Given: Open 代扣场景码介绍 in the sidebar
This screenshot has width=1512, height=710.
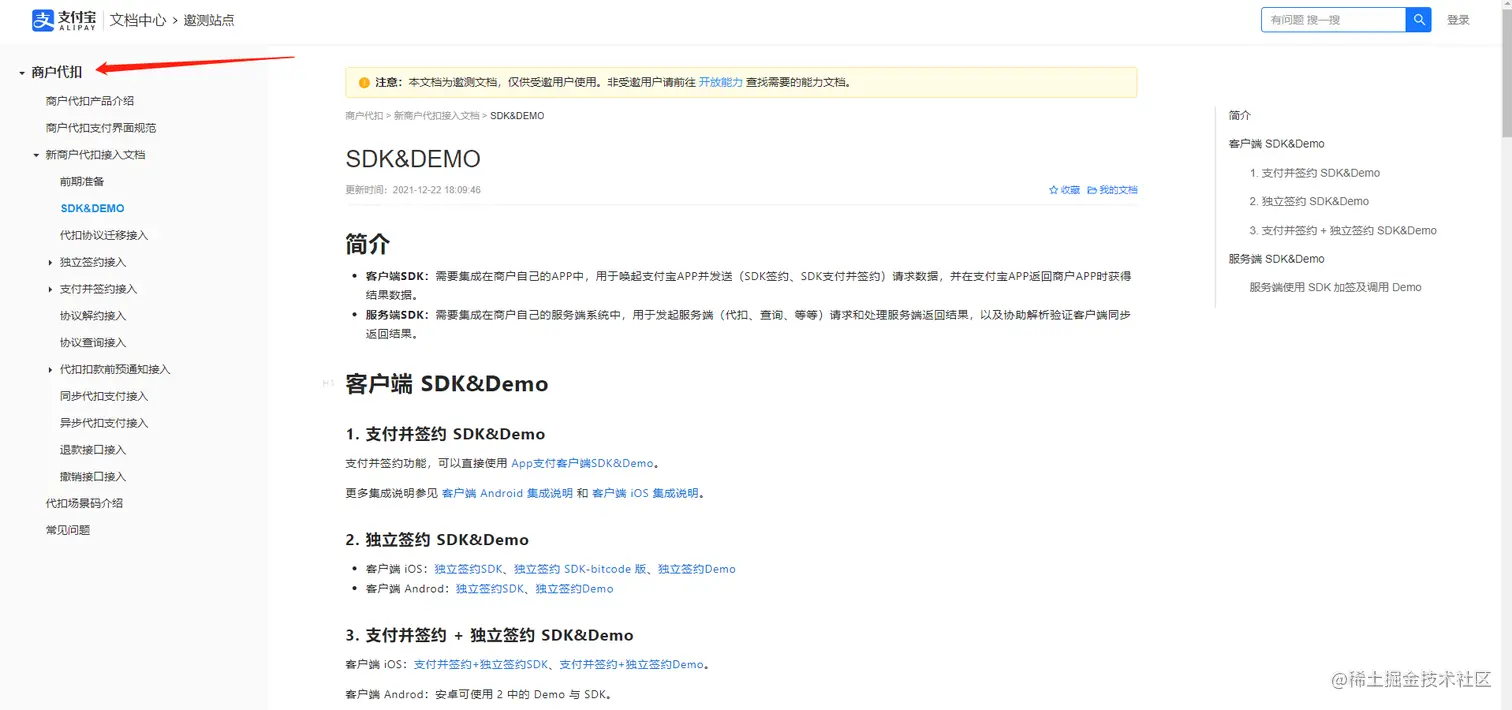Looking at the screenshot, I should coord(84,503).
